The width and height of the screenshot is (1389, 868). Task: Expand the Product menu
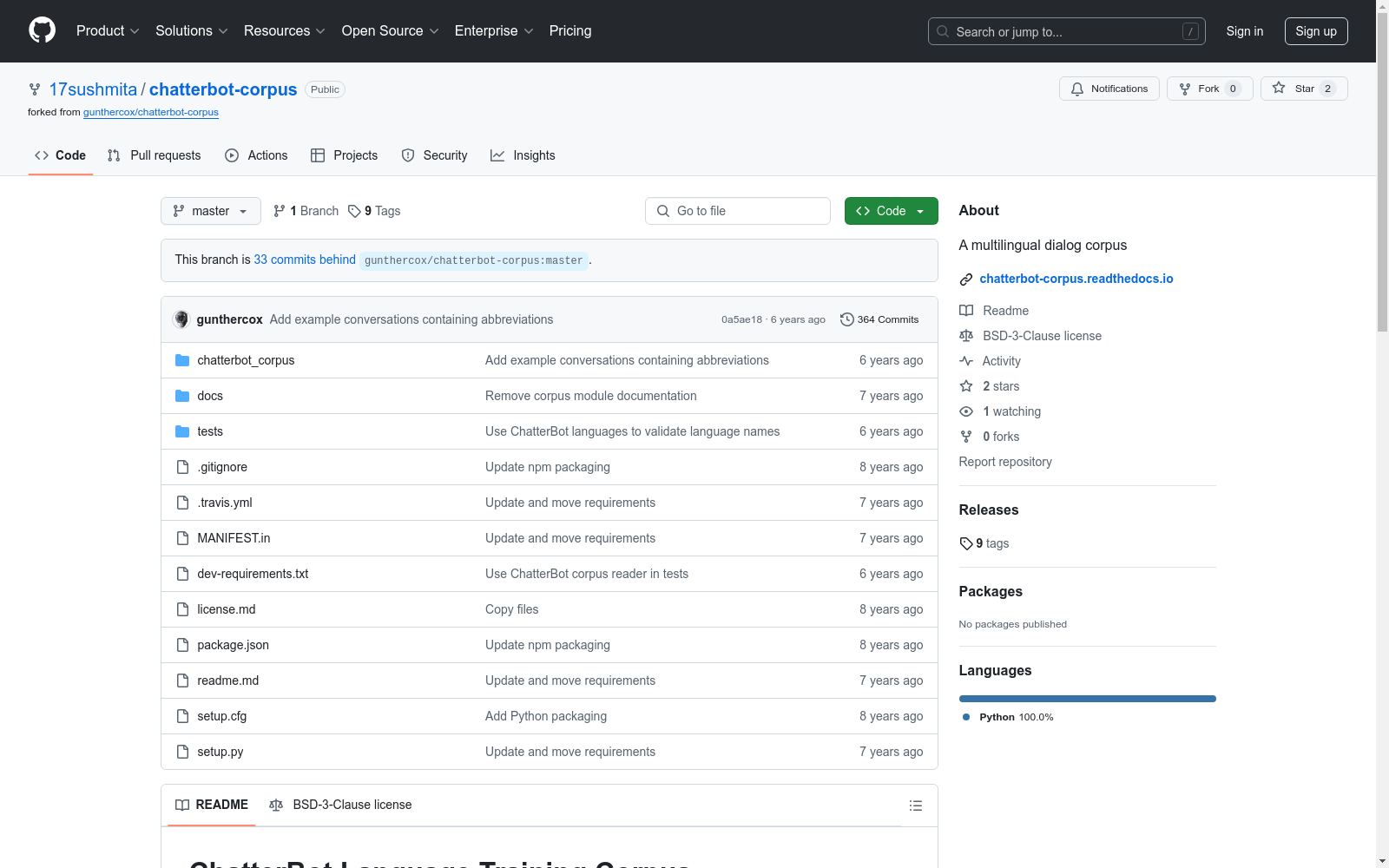108,30
